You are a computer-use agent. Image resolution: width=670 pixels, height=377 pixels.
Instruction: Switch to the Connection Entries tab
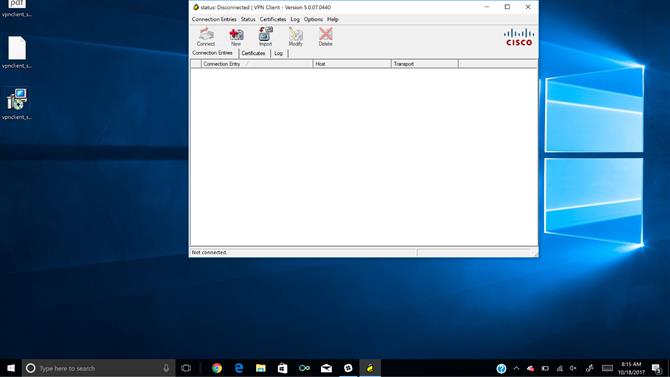point(213,53)
